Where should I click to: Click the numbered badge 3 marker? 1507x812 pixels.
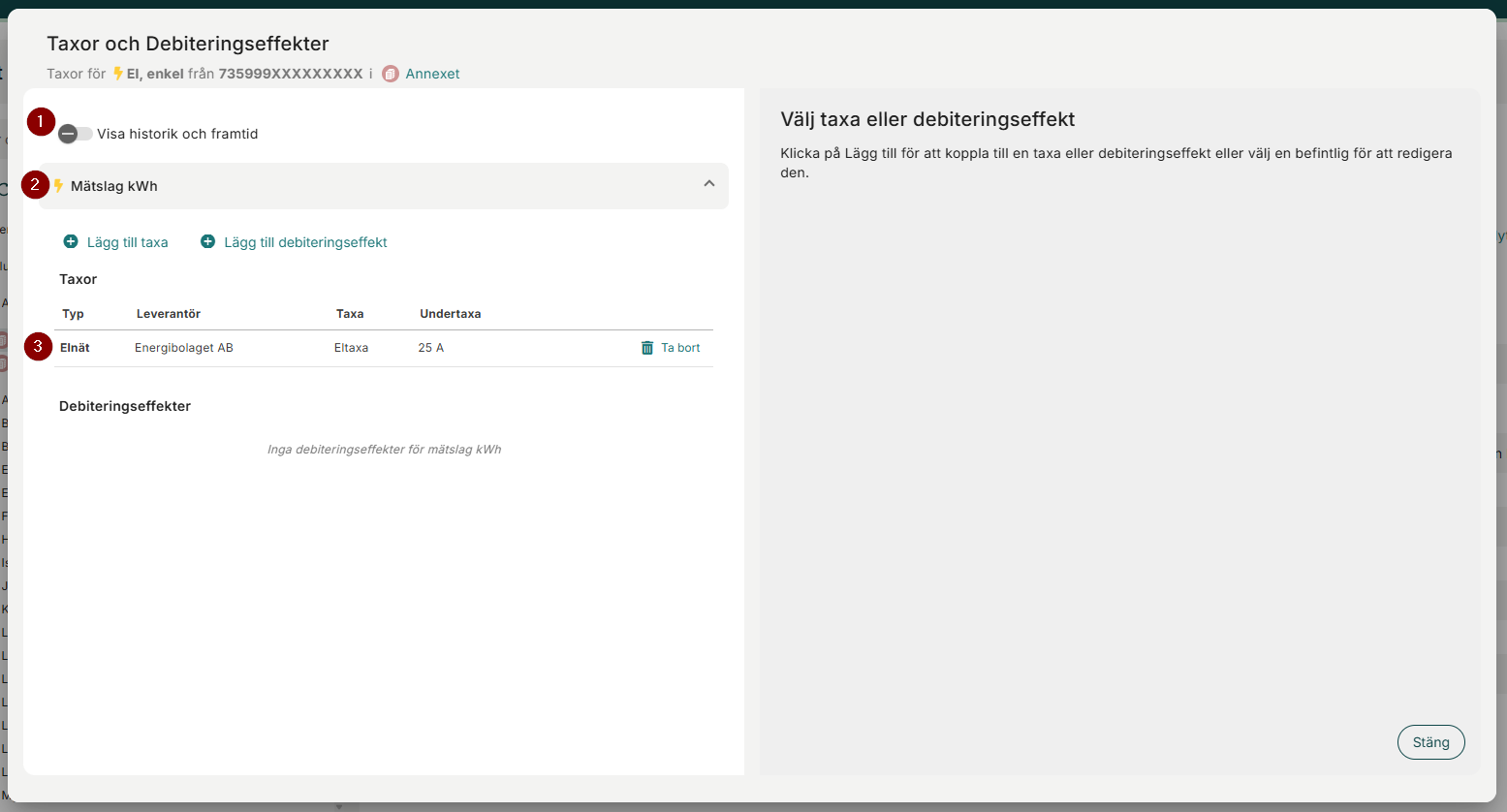[39, 346]
